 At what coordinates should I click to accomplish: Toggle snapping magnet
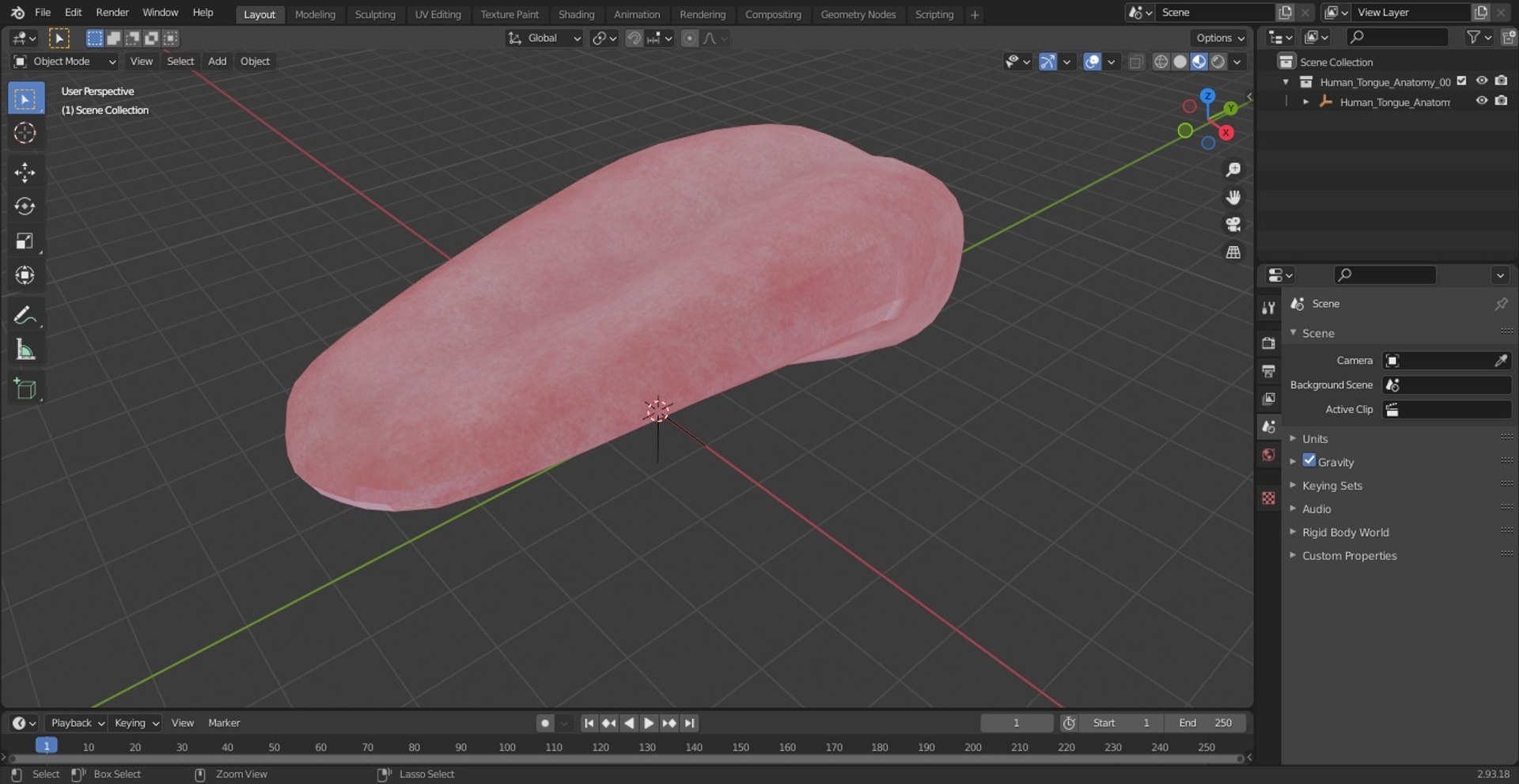[x=634, y=38]
